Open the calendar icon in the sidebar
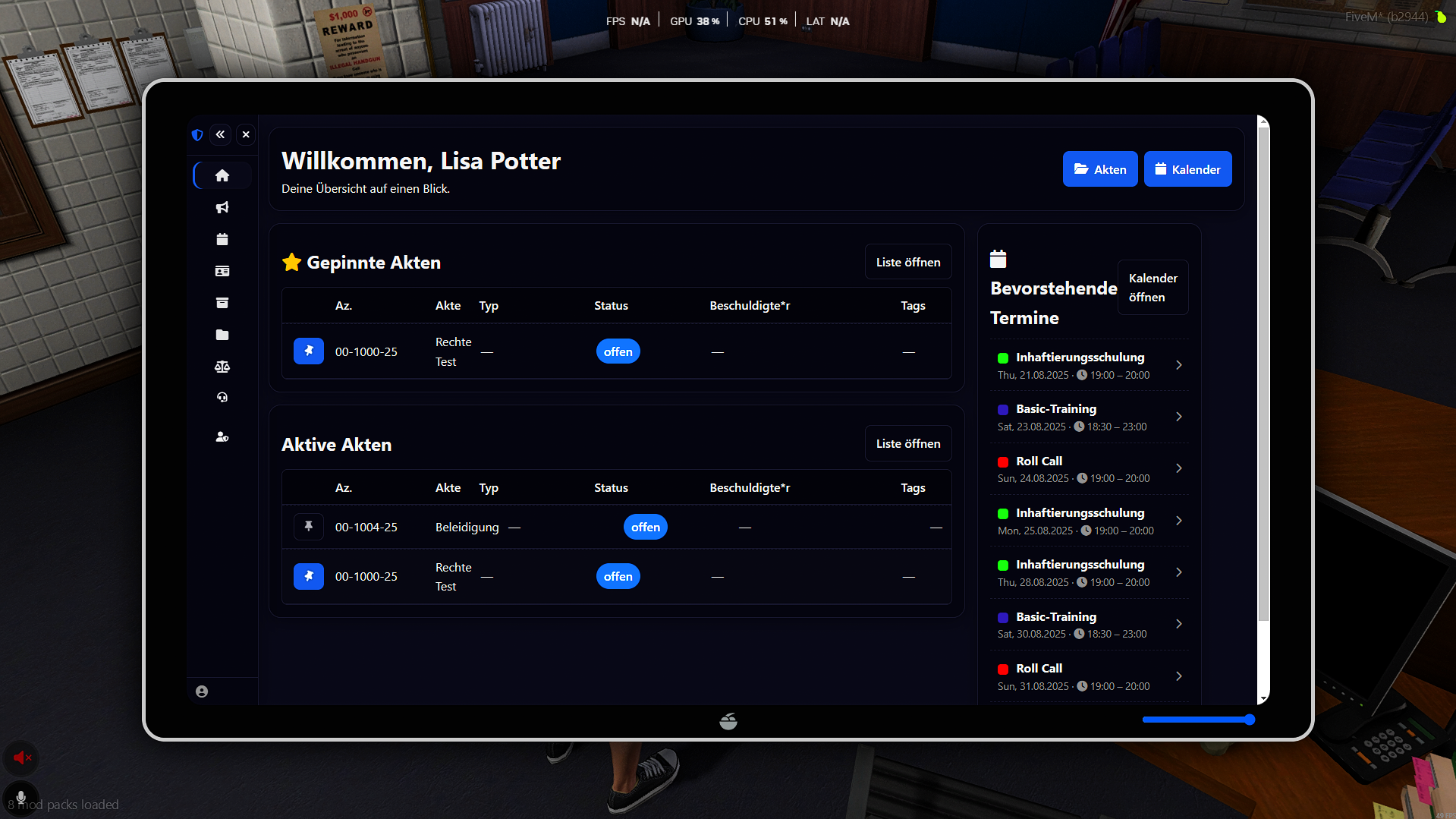The height and width of the screenshot is (819, 1456). [222, 239]
